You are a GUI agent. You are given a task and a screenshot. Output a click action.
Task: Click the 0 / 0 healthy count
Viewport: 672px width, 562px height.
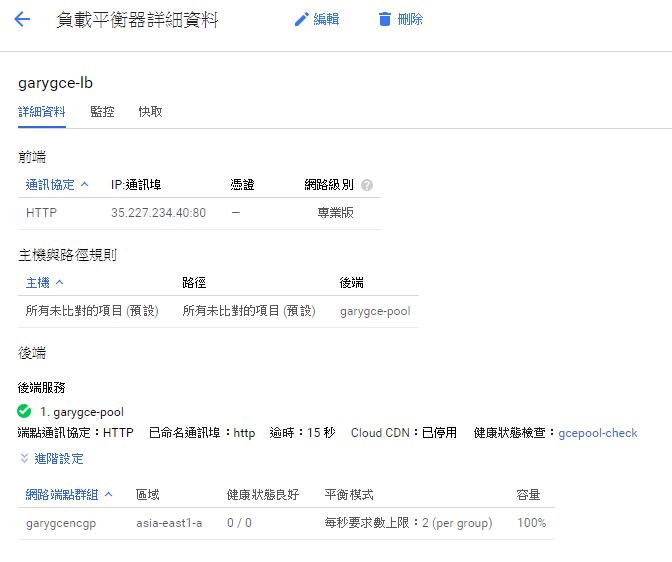pyautogui.click(x=239, y=523)
